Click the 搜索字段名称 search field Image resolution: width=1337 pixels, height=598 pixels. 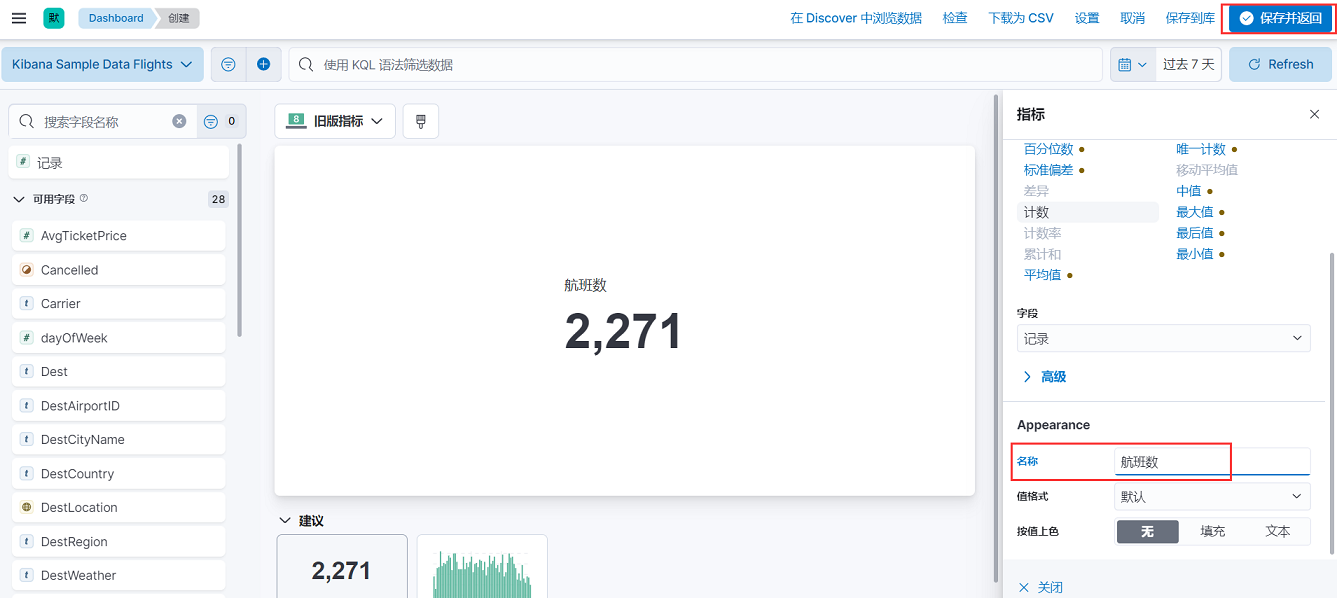[x=105, y=121]
